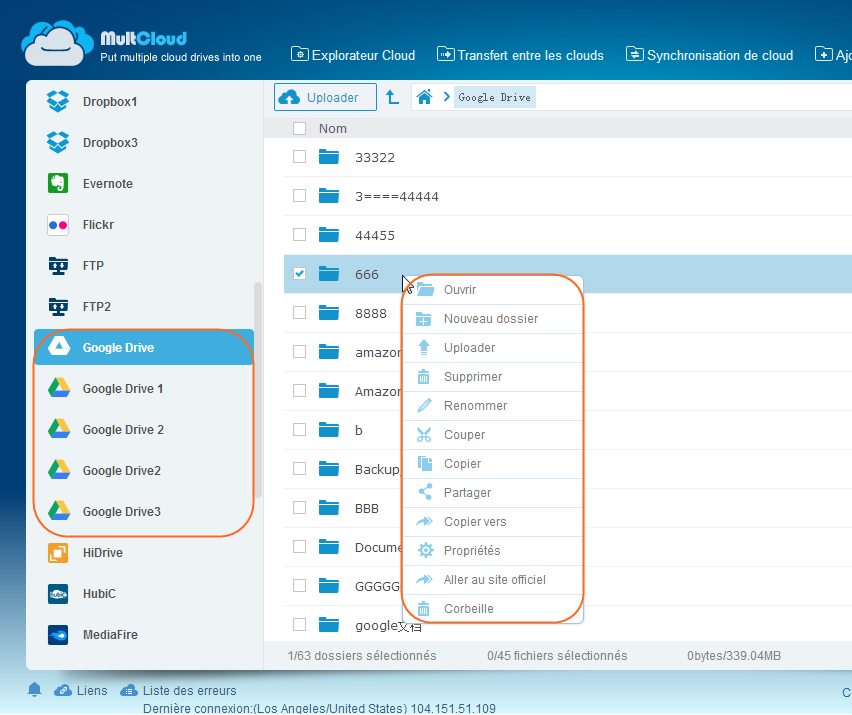Select the MediaFire cloud icon
This screenshot has height=715, width=852.
(x=58, y=635)
